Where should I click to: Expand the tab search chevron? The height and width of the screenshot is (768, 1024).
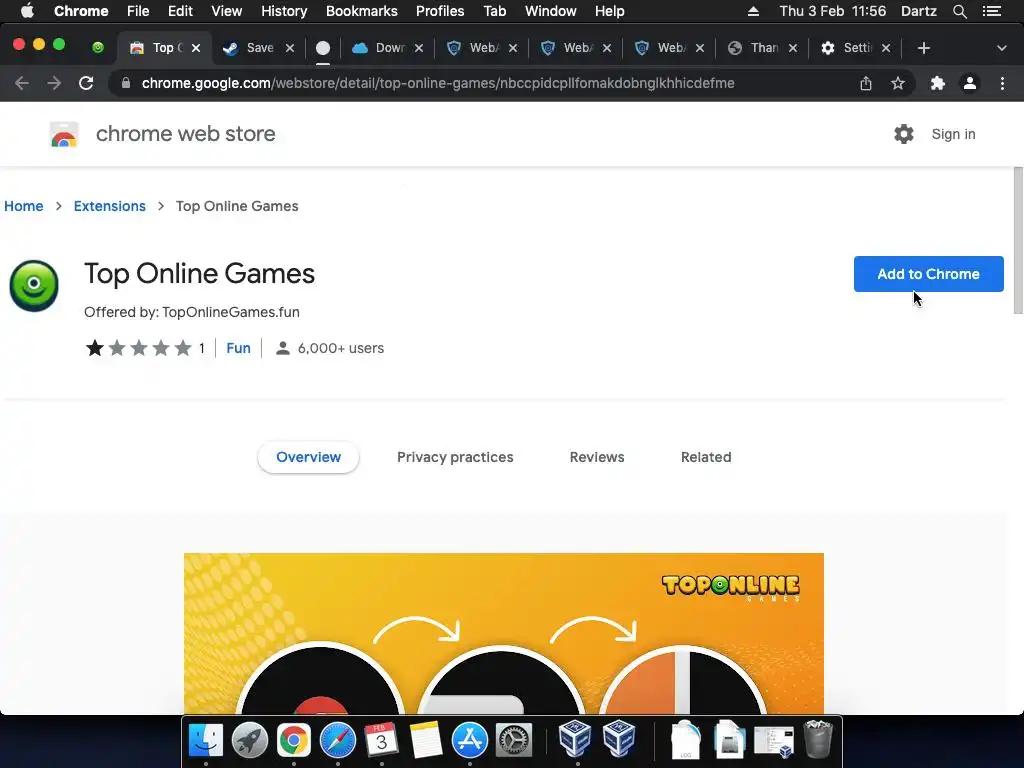1002,48
